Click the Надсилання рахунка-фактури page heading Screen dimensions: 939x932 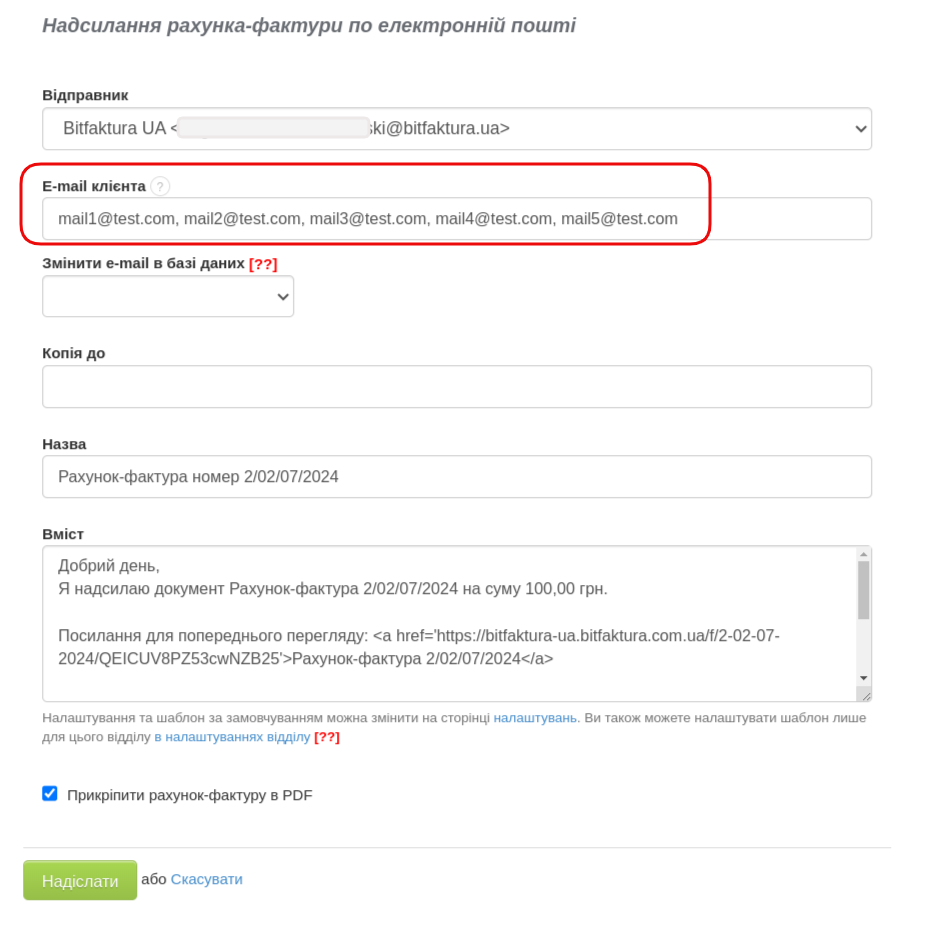pyautogui.click(x=308, y=25)
